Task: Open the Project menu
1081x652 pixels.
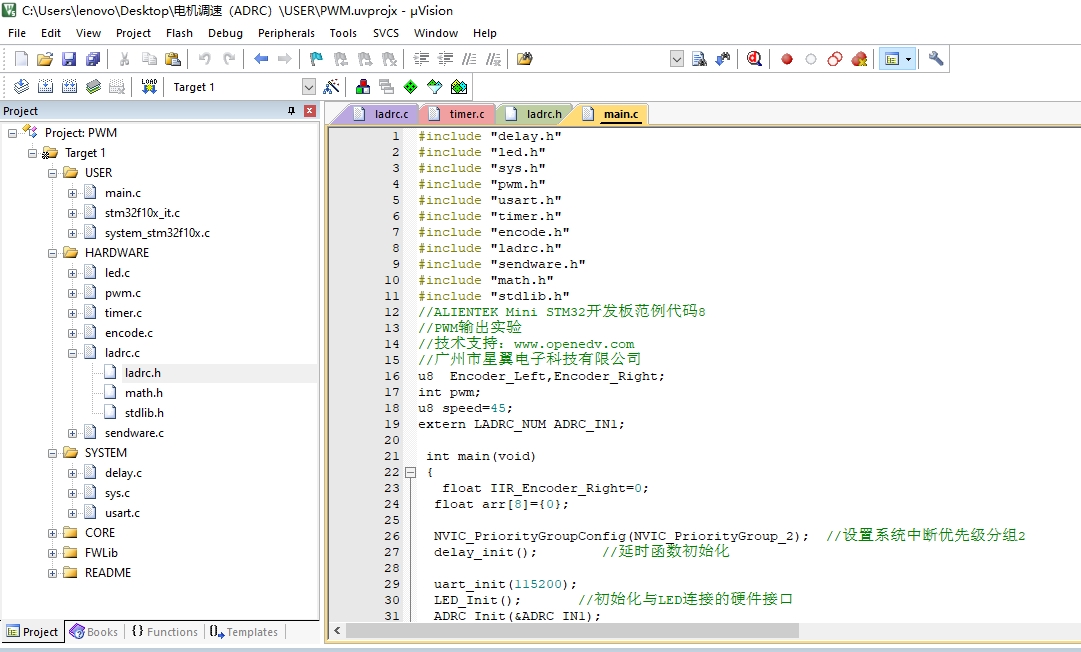Action: click(x=133, y=33)
